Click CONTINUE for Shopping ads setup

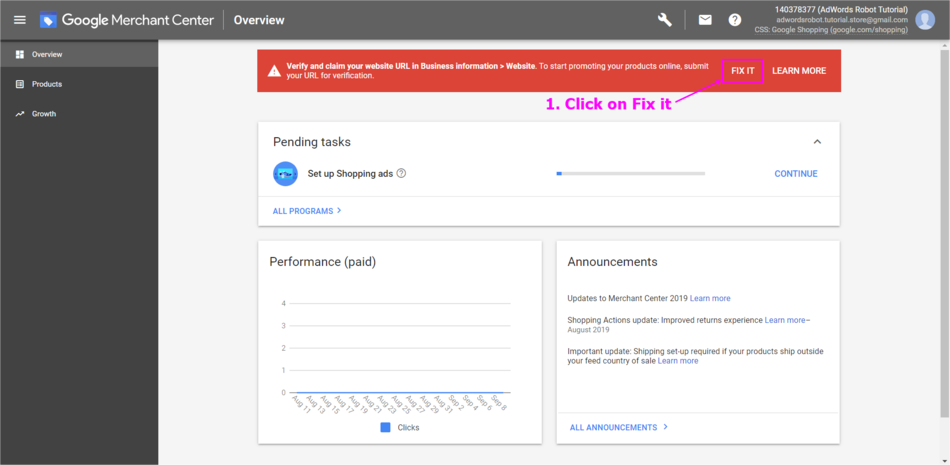(795, 174)
